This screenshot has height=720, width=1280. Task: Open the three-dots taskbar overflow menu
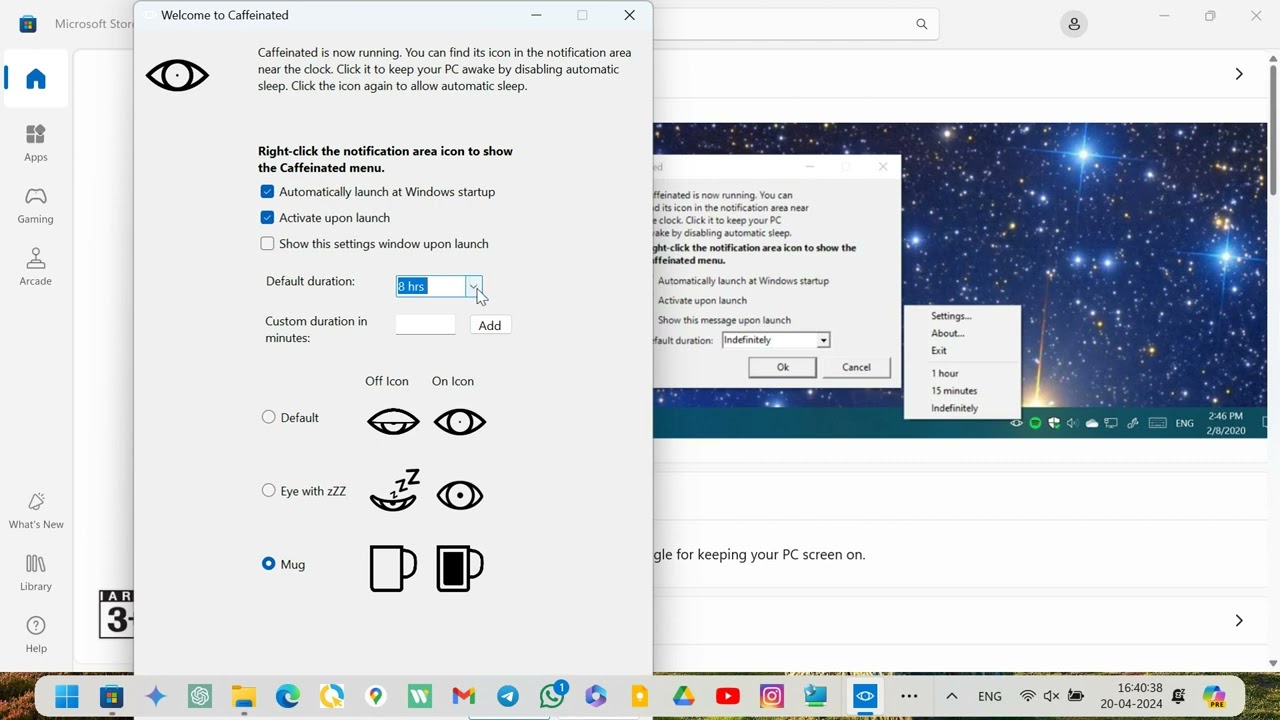909,696
